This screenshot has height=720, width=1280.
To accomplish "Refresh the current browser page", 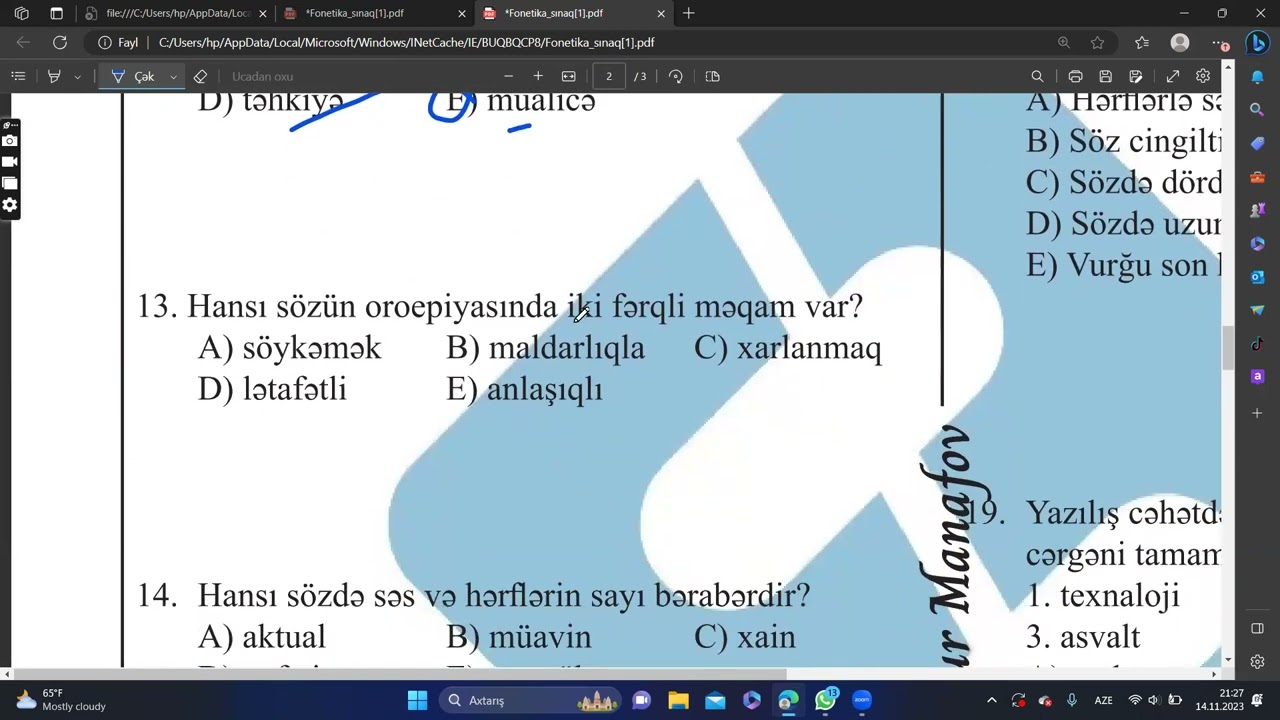I will click(x=60, y=43).
